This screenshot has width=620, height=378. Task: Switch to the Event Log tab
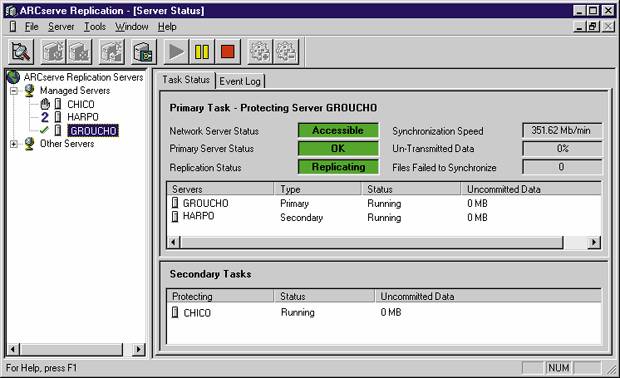(x=240, y=81)
